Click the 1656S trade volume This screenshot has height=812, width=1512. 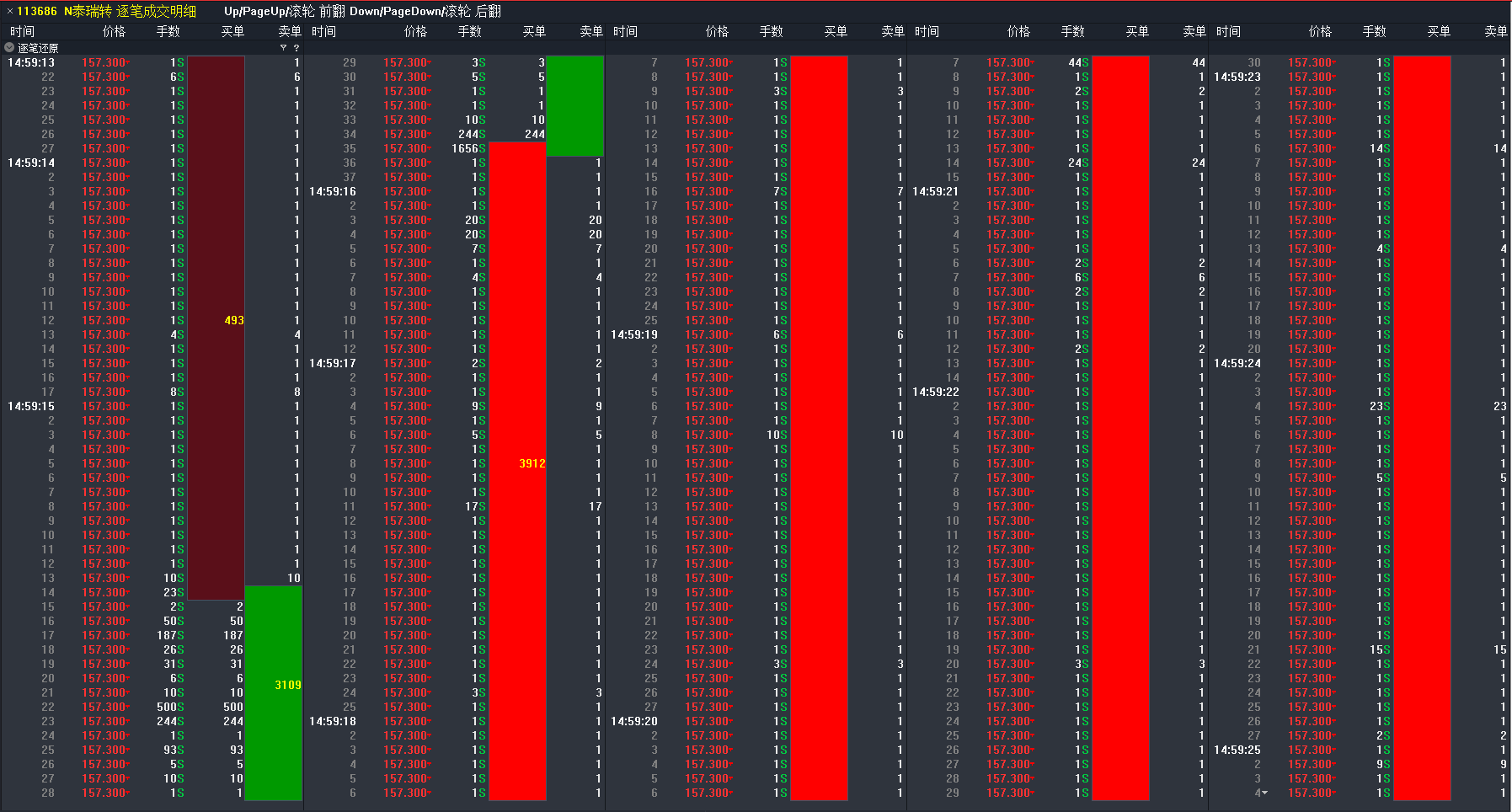tap(468, 148)
